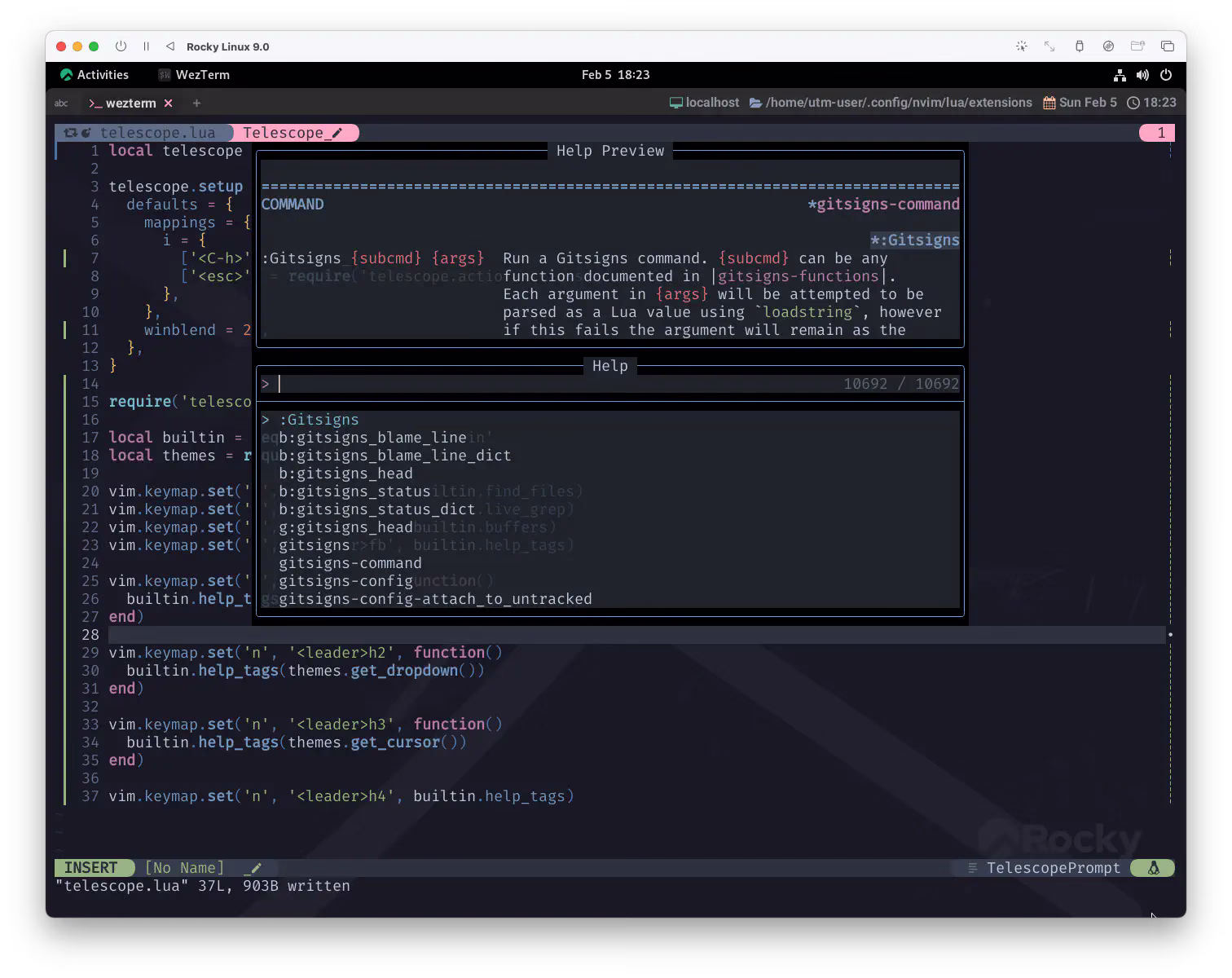Click the icons left of telescope.lua tab
This screenshot has width=1232, height=978.
pyautogui.click(x=77, y=133)
